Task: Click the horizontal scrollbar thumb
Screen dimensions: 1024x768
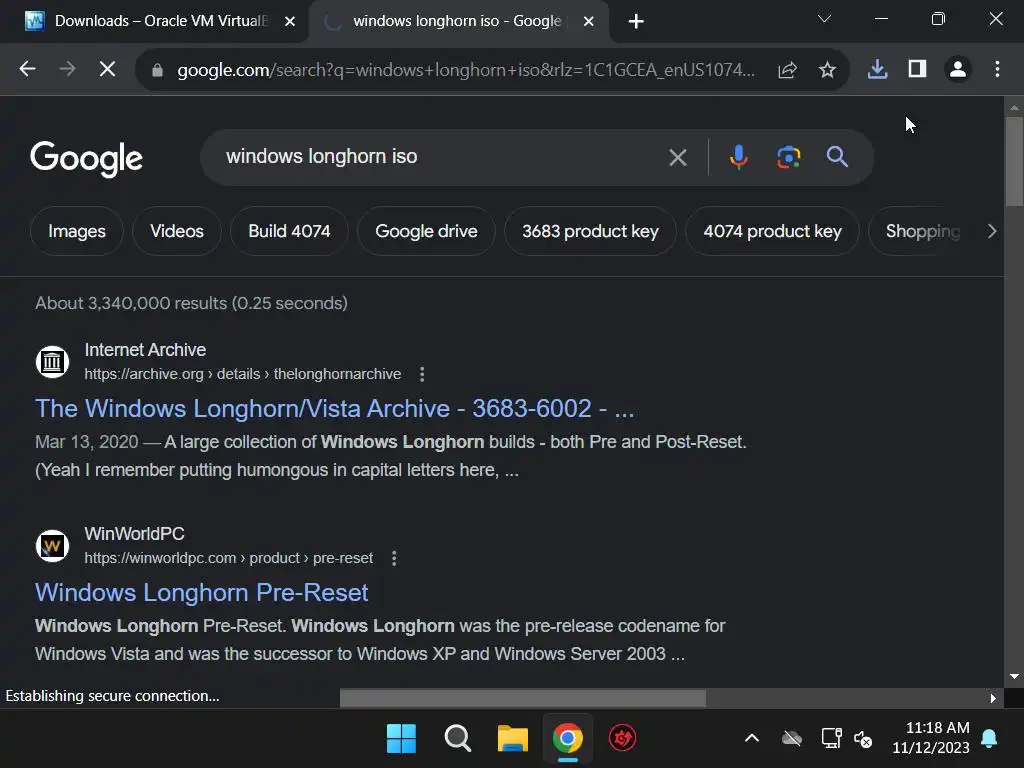Action: tap(522, 698)
